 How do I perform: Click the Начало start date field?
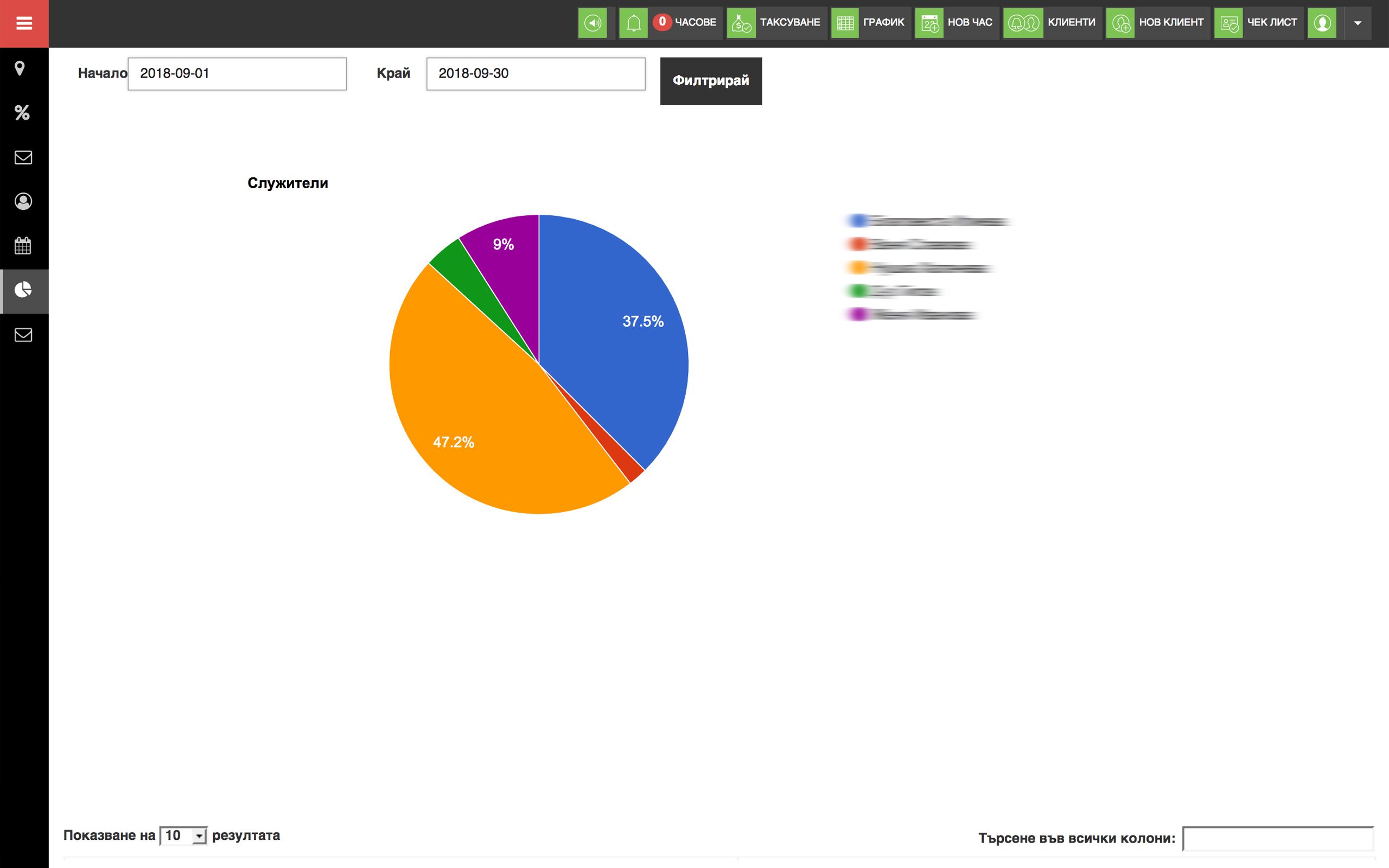point(237,73)
